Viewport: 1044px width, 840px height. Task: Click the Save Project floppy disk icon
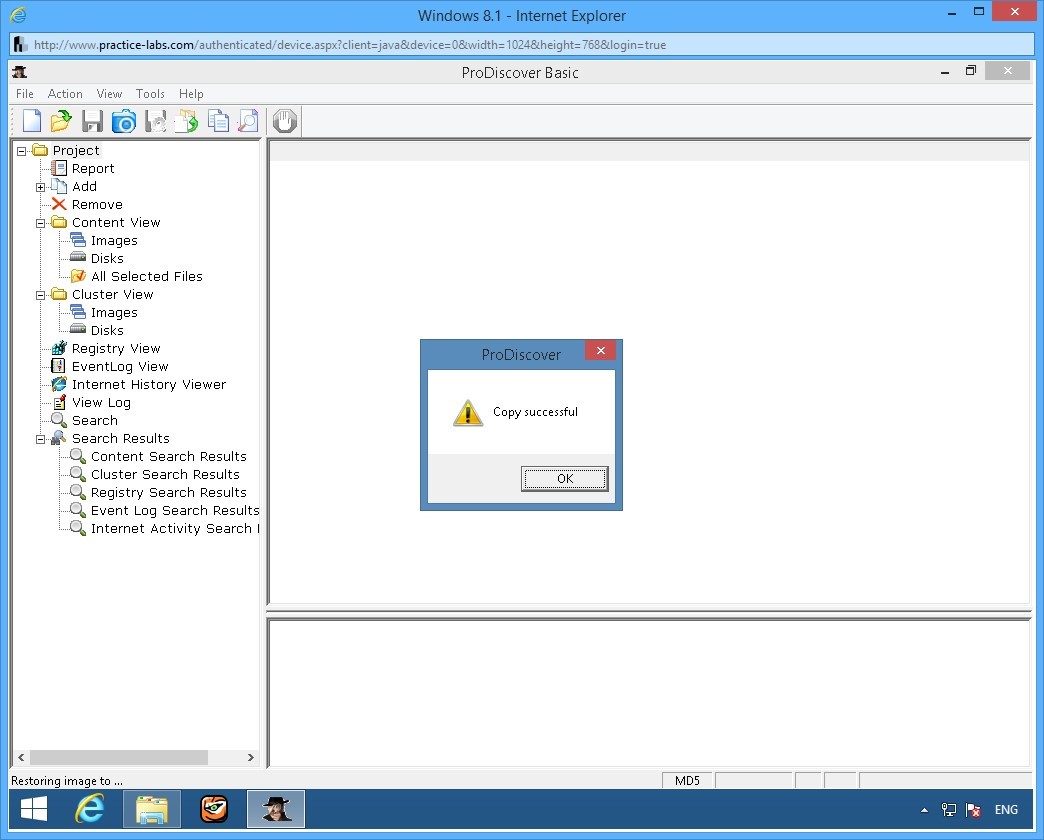click(x=92, y=121)
